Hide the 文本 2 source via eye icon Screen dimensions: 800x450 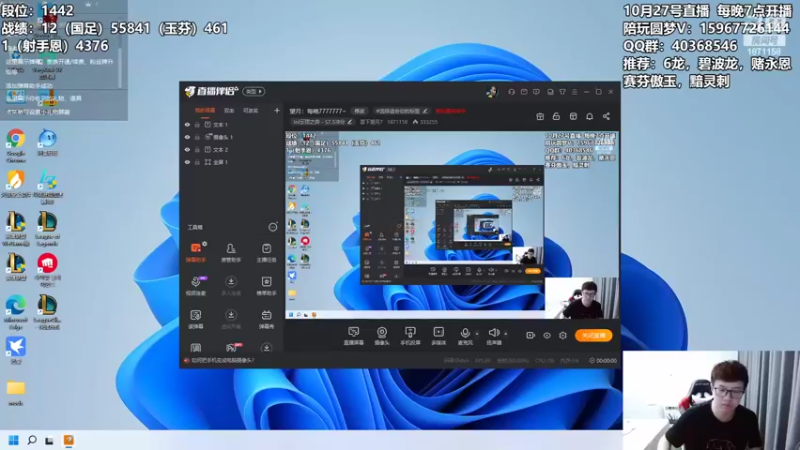coord(187,149)
